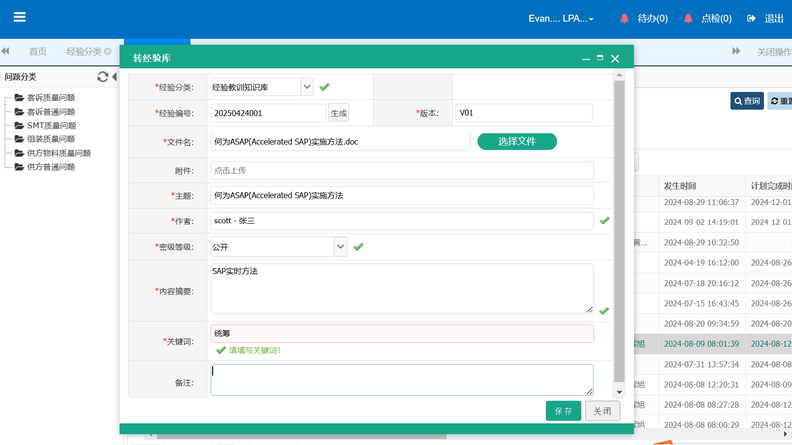Refresh the 问题分类 tree with the refresh icon

point(102,77)
